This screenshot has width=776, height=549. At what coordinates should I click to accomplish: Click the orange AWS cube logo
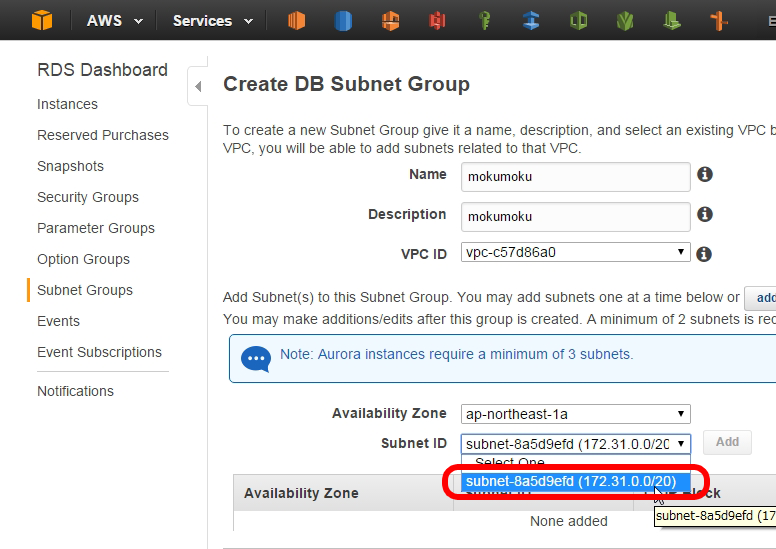(42, 20)
